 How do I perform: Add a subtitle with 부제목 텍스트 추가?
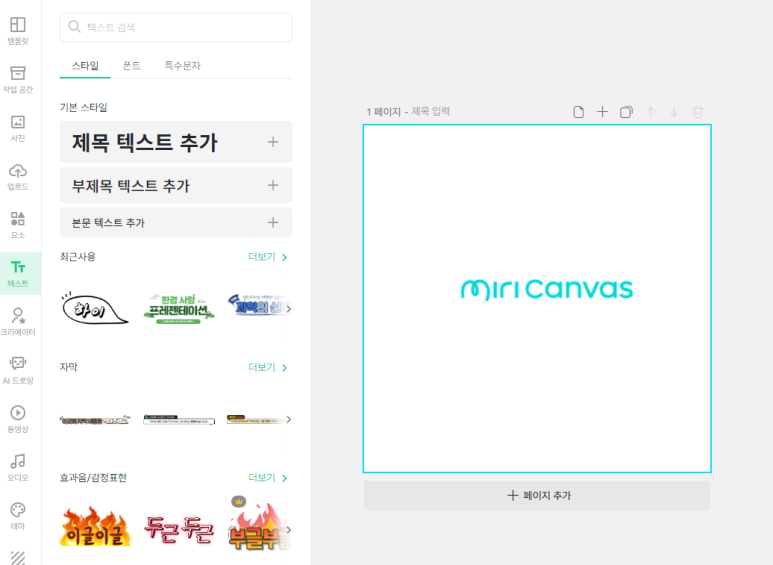pos(176,185)
